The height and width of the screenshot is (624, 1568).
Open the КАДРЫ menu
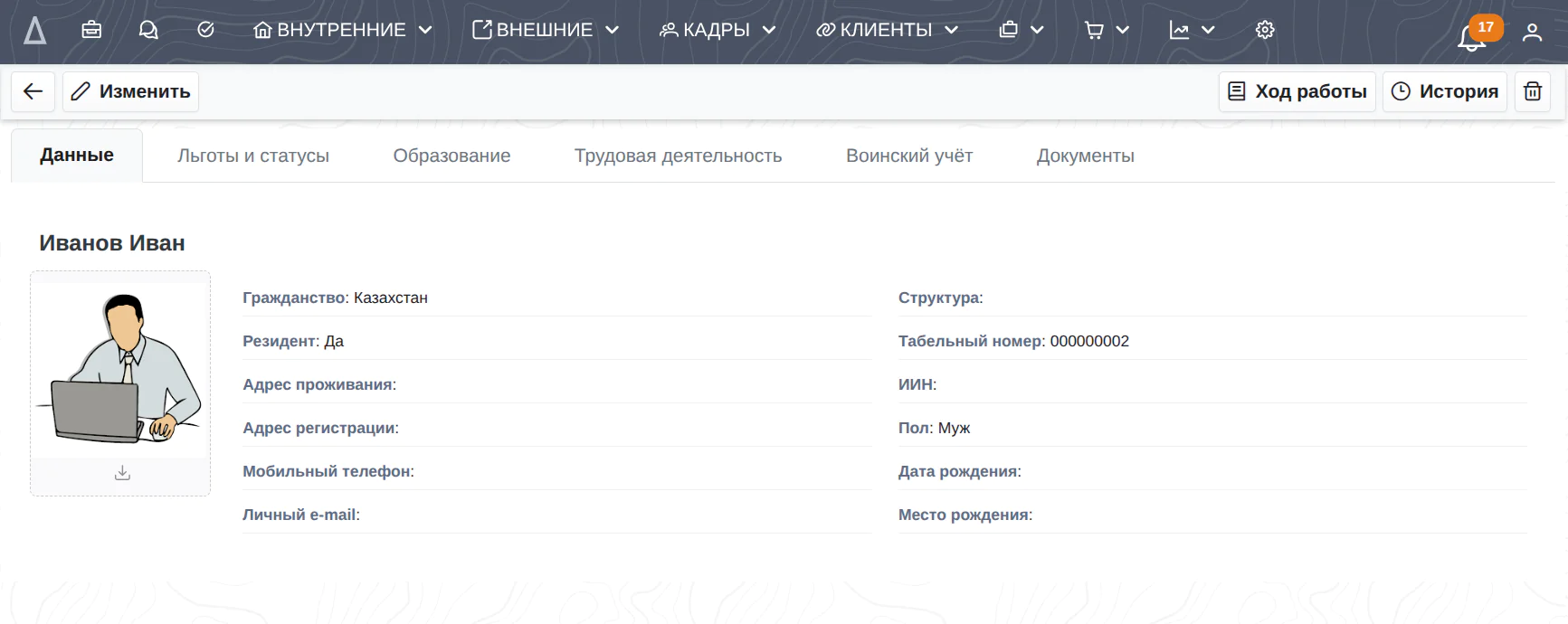click(717, 30)
